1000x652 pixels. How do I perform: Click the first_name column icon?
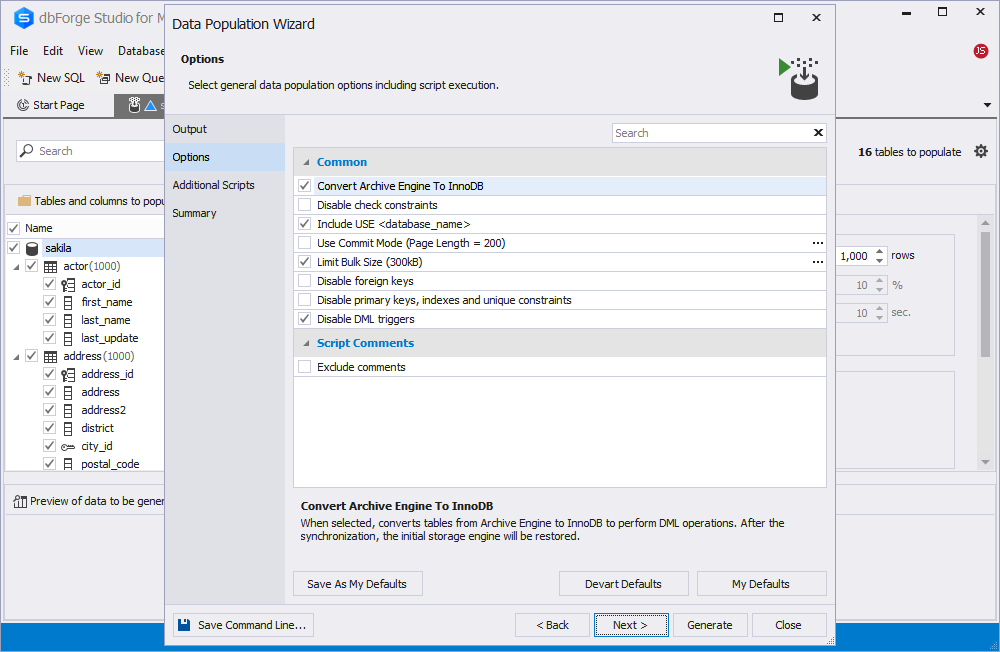(x=68, y=302)
